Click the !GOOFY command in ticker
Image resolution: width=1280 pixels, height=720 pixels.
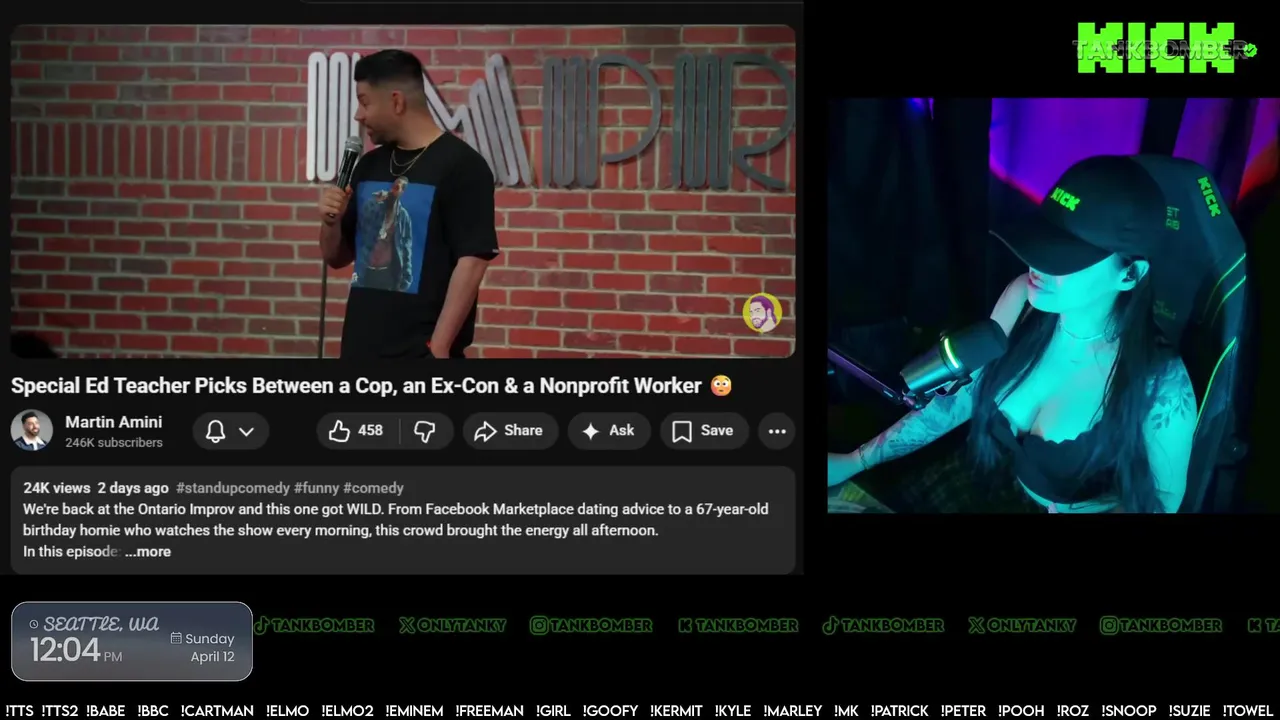click(609, 711)
